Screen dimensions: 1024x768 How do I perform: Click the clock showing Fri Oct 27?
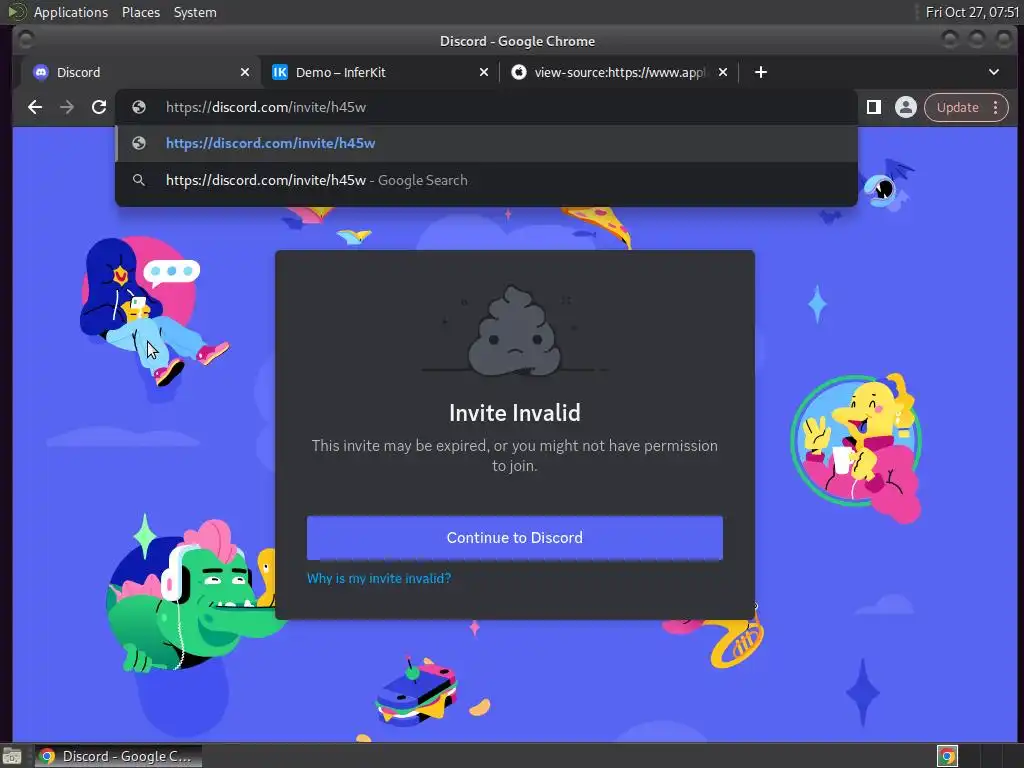(972, 12)
